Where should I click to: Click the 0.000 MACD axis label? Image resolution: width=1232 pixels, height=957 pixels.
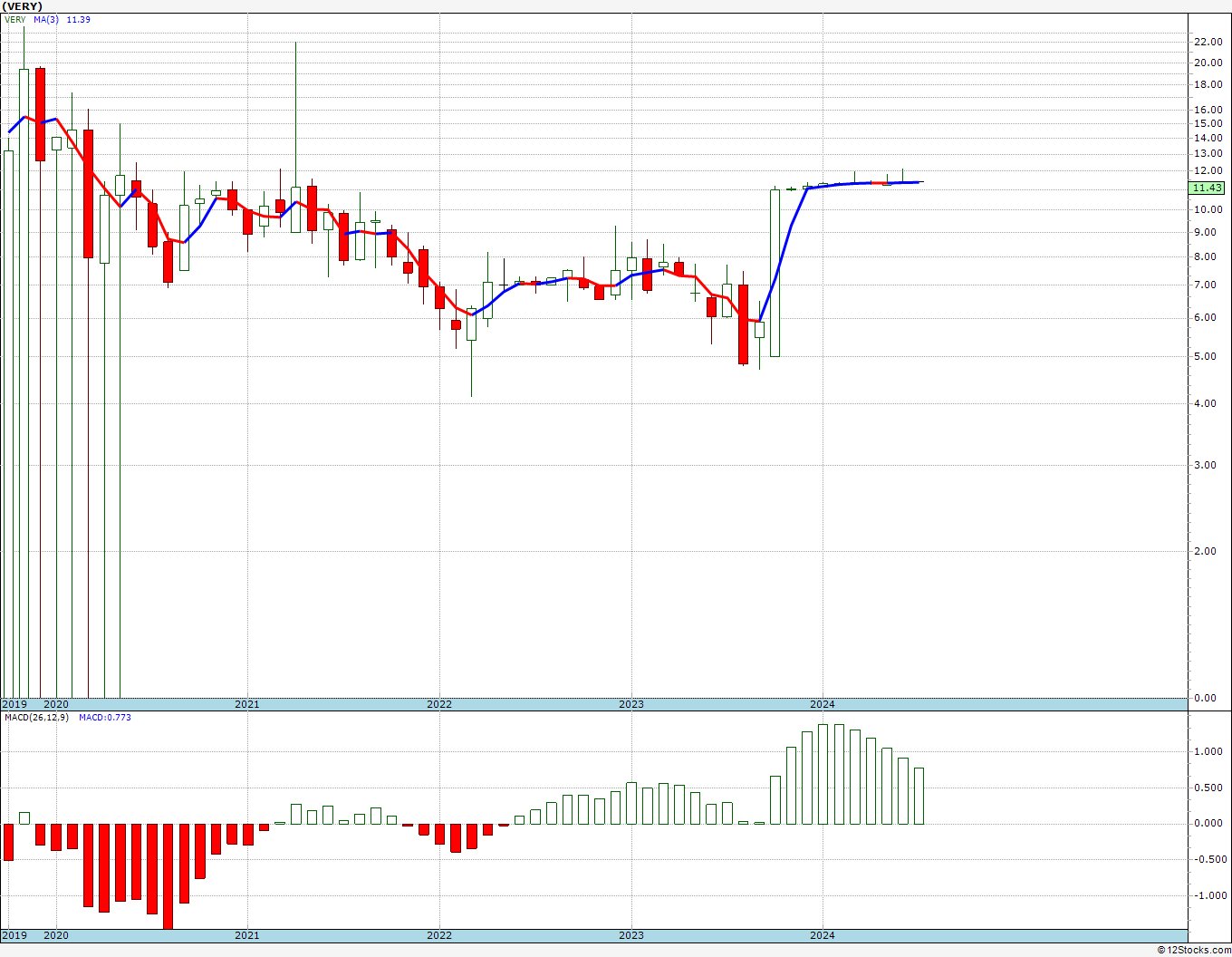(1208, 824)
